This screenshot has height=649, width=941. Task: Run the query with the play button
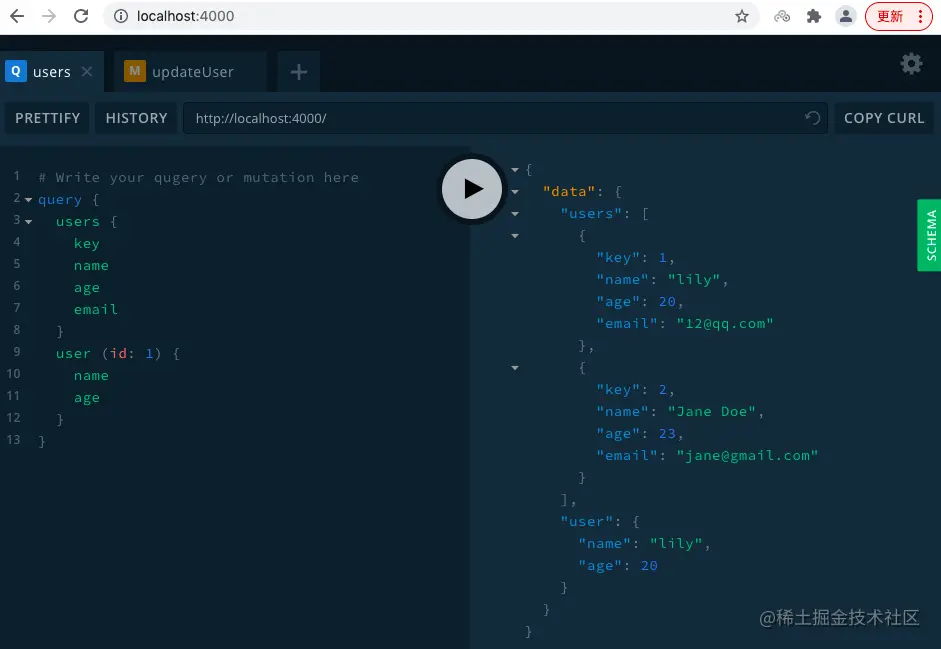pos(472,189)
